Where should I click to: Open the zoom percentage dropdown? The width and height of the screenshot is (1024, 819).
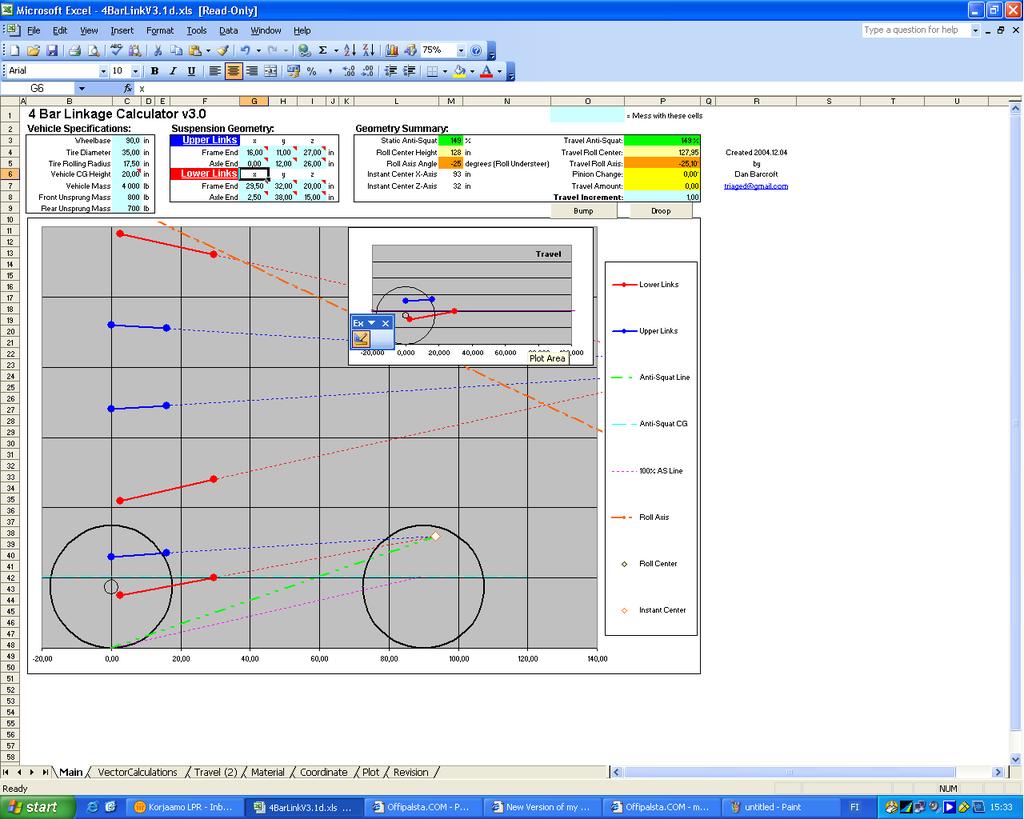pos(461,50)
